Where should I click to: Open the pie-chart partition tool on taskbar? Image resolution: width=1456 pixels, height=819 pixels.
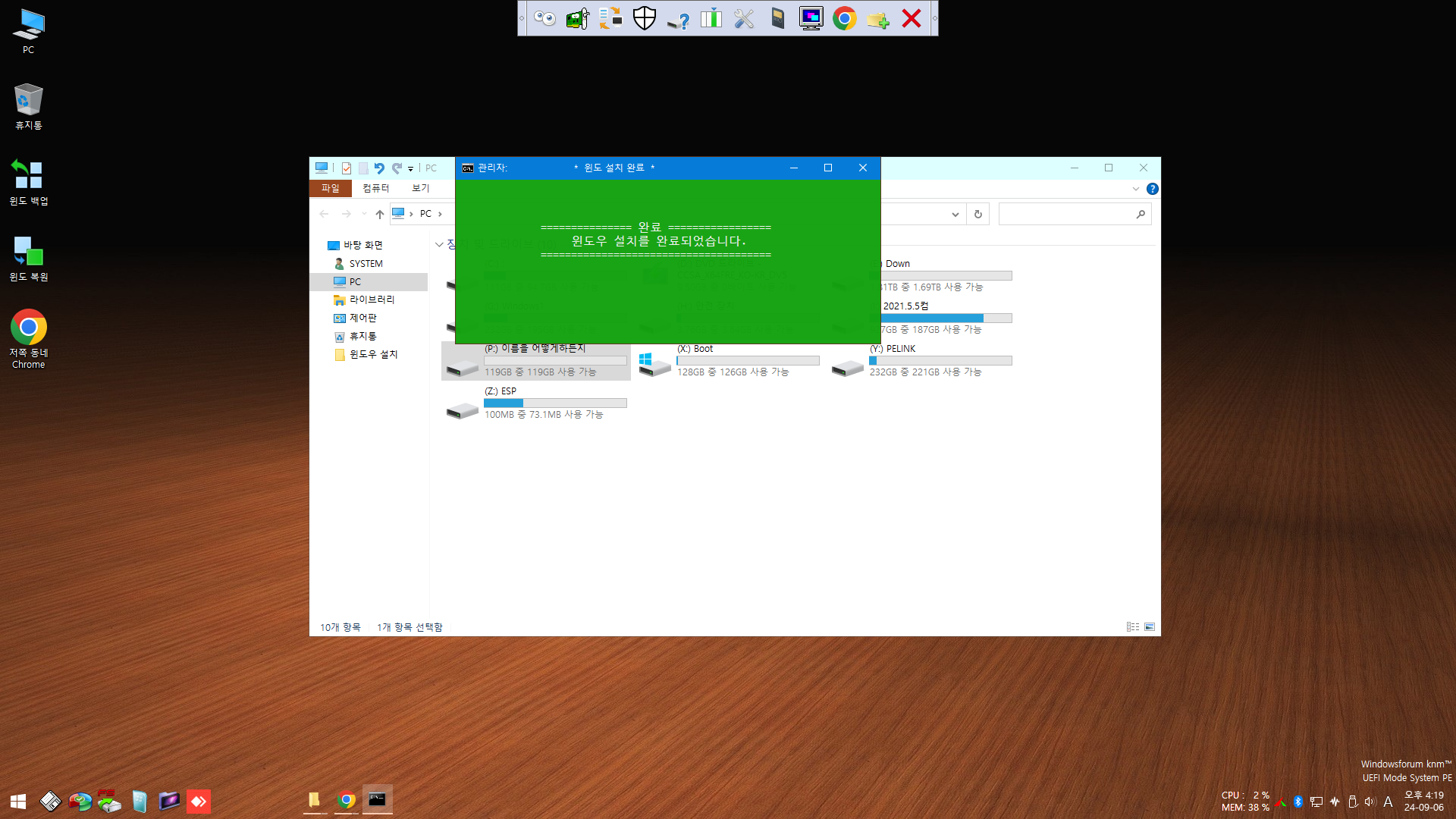point(80,802)
